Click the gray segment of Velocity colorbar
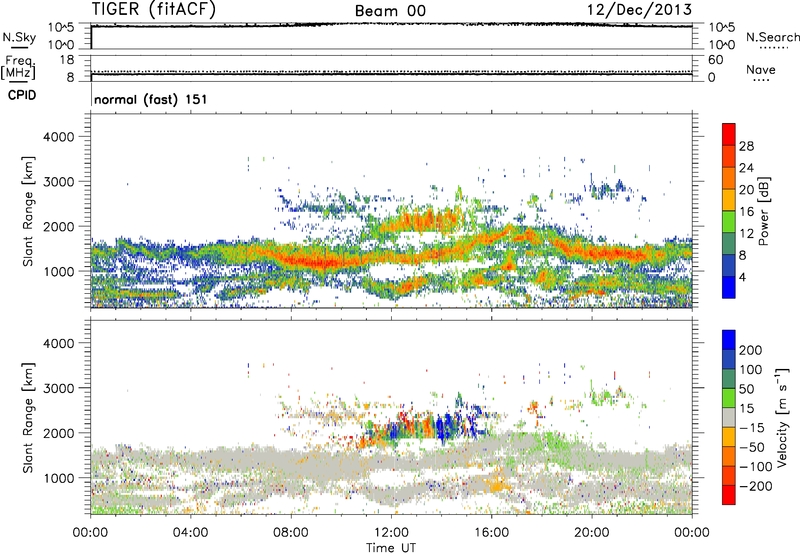 click(729, 417)
